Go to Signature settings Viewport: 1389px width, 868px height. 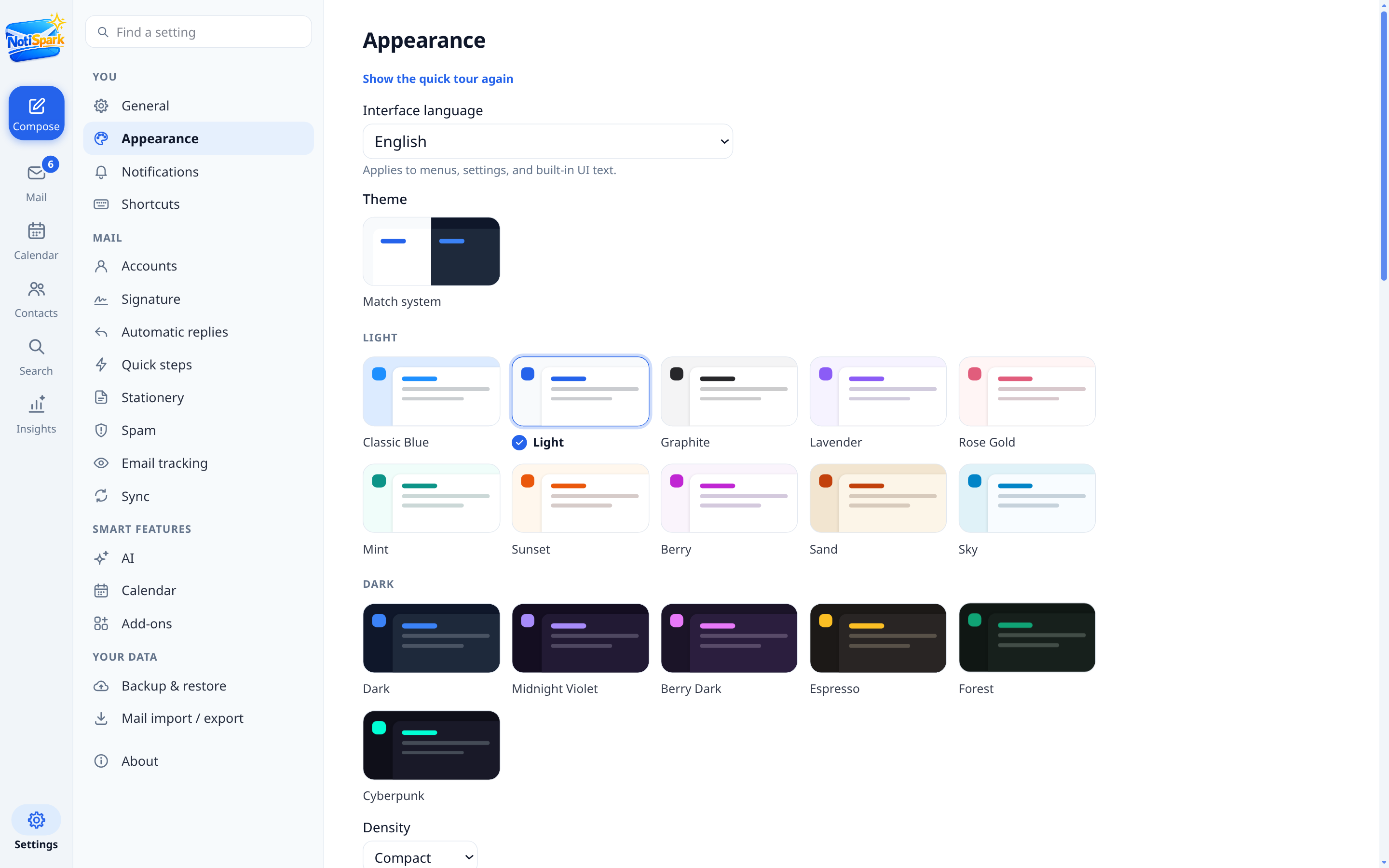pos(199,299)
